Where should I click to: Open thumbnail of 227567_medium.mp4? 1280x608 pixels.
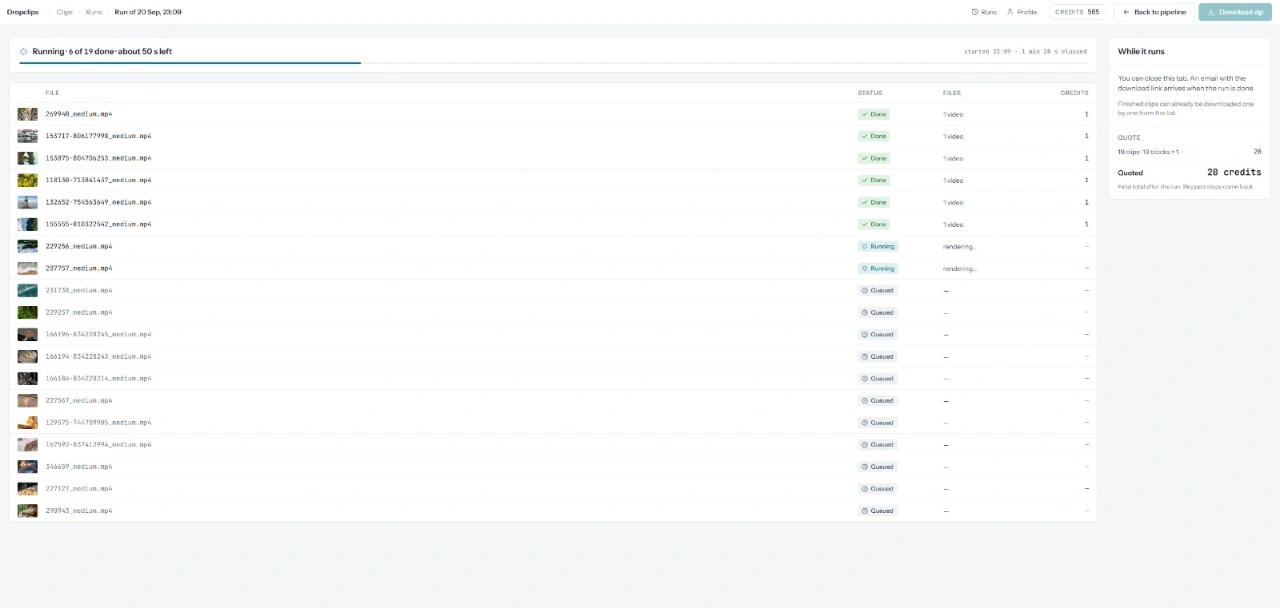coord(28,400)
